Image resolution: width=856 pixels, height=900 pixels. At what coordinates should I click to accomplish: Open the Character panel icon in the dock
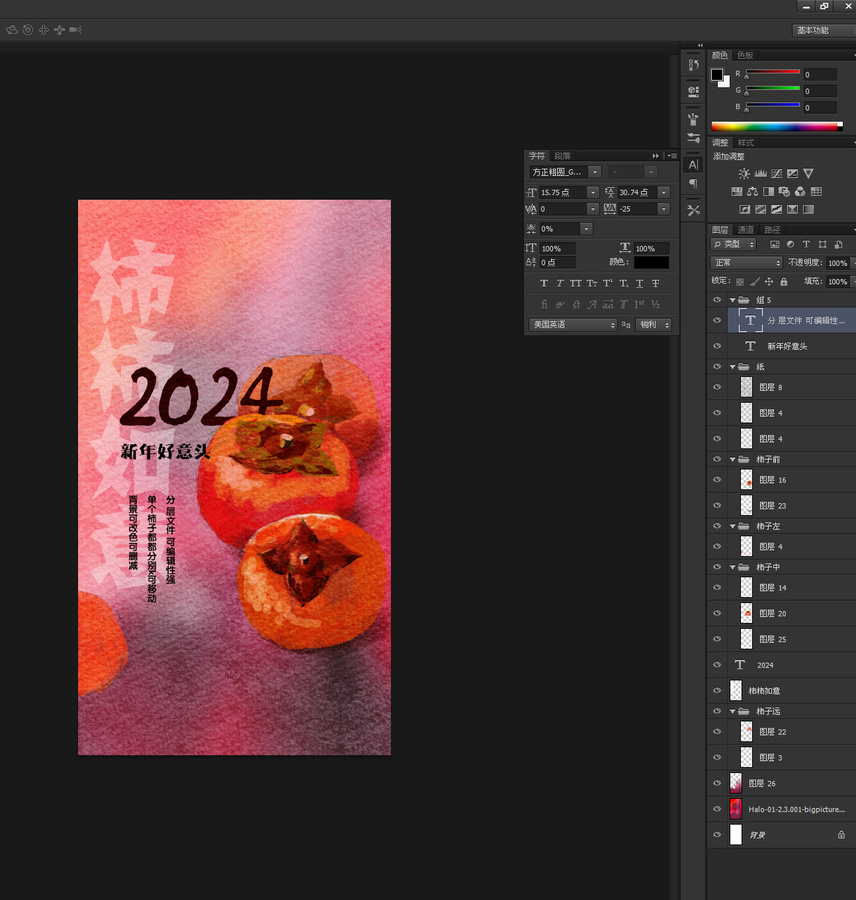pos(694,165)
